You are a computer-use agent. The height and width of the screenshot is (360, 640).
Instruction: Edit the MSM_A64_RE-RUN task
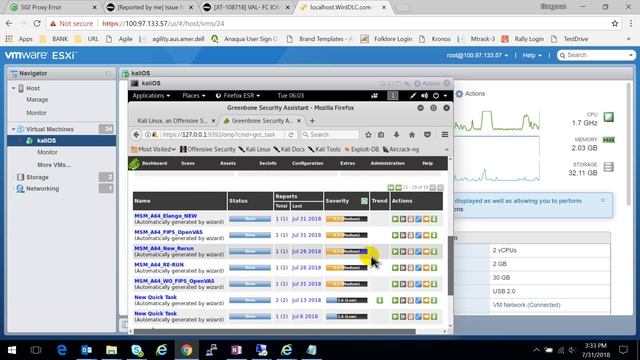418,268
